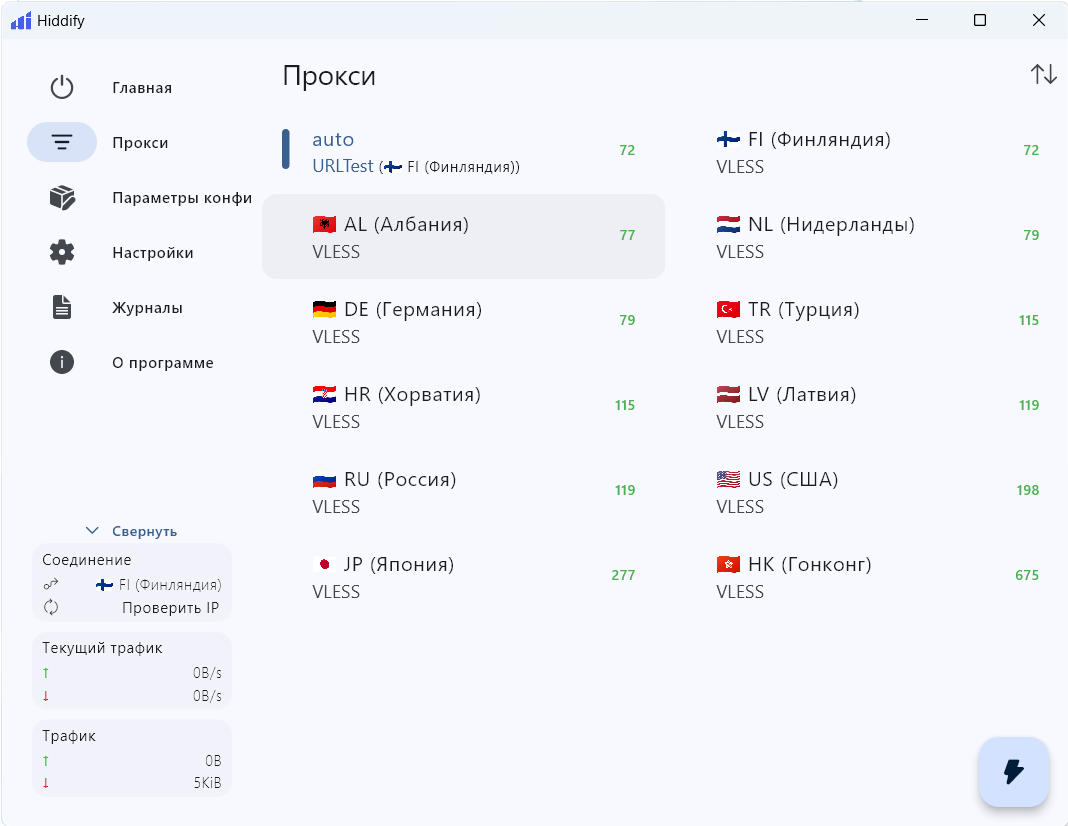Click the О программе info icon
Image resolution: width=1068 pixels, height=826 pixels.
[62, 363]
